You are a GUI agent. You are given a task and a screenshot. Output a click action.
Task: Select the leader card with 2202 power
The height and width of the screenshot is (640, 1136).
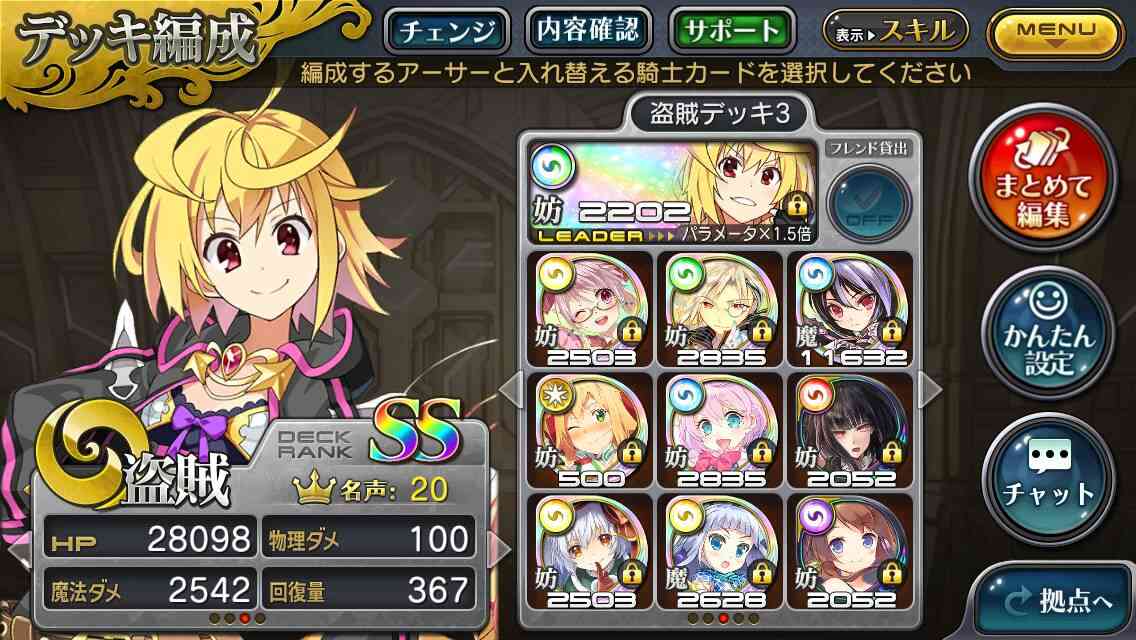pyautogui.click(x=674, y=191)
